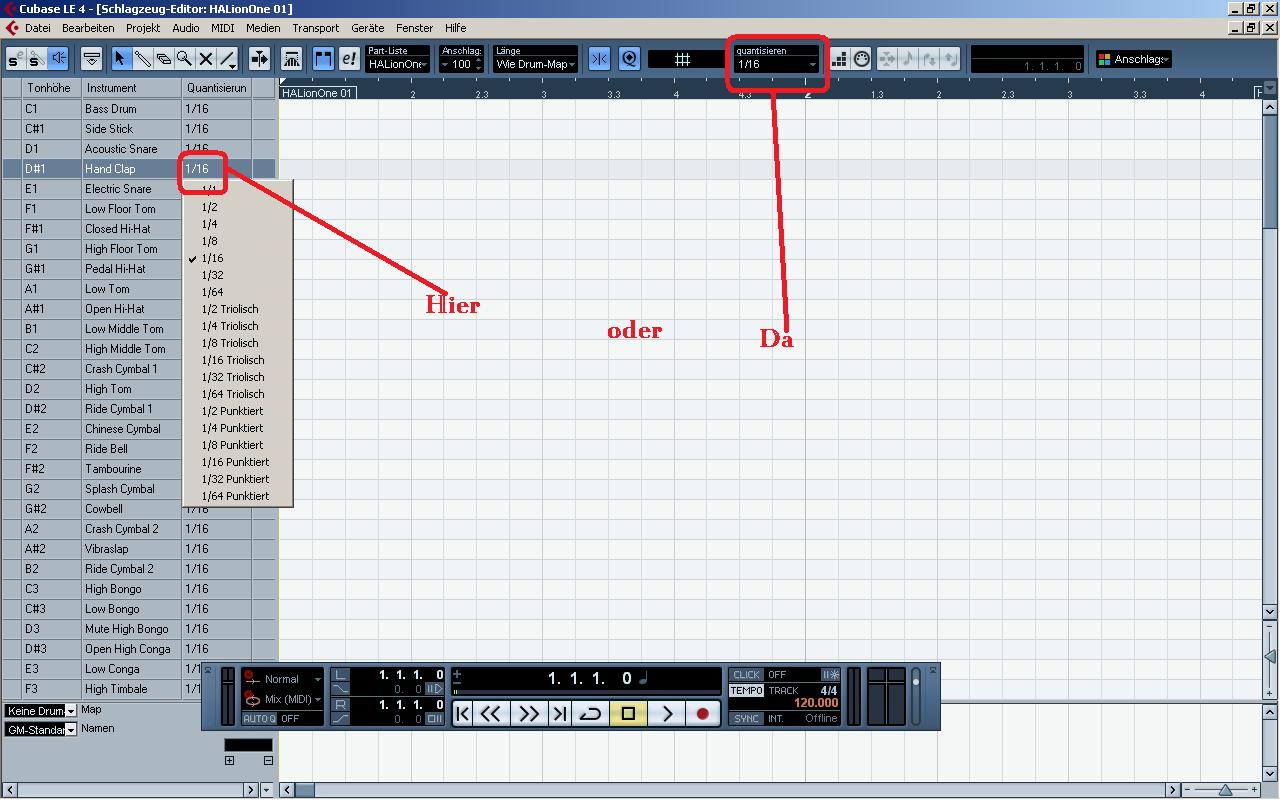Toggle Solo Instrument drum button
The image size is (1280, 800).
37,59
